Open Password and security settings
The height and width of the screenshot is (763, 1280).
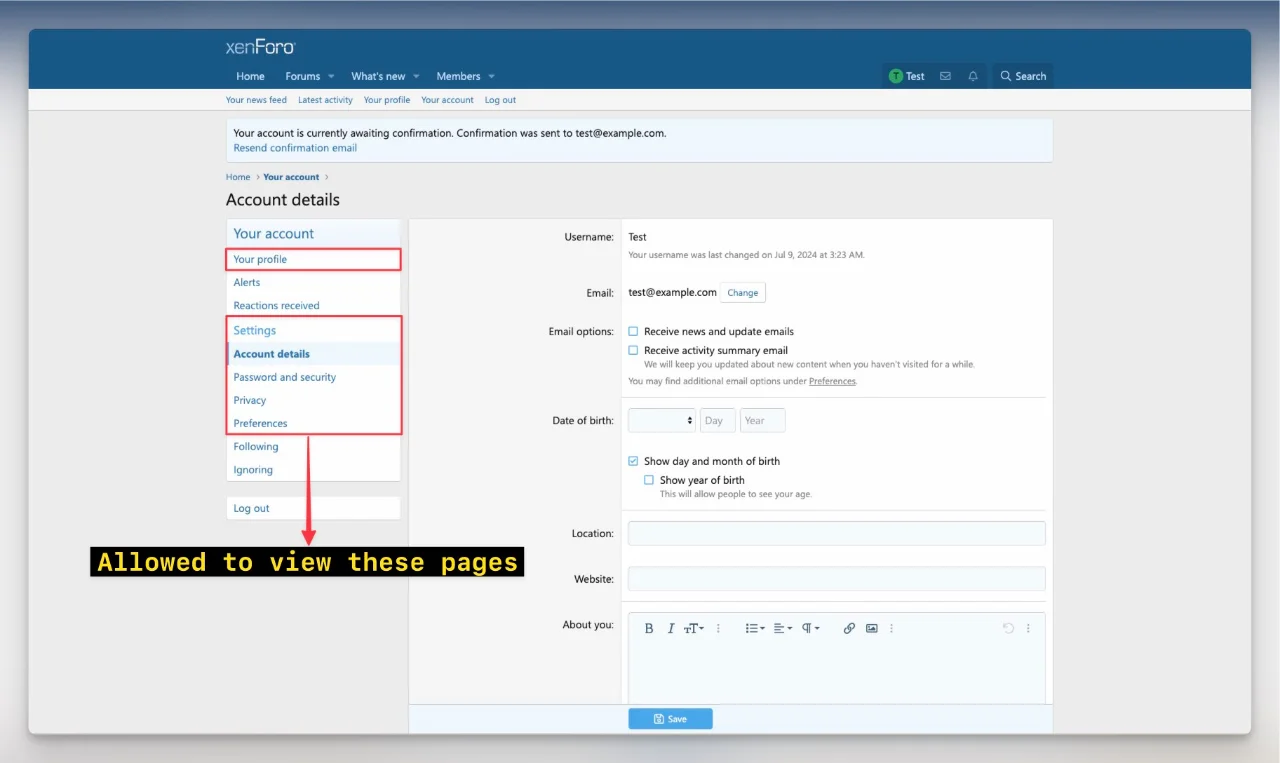point(284,377)
